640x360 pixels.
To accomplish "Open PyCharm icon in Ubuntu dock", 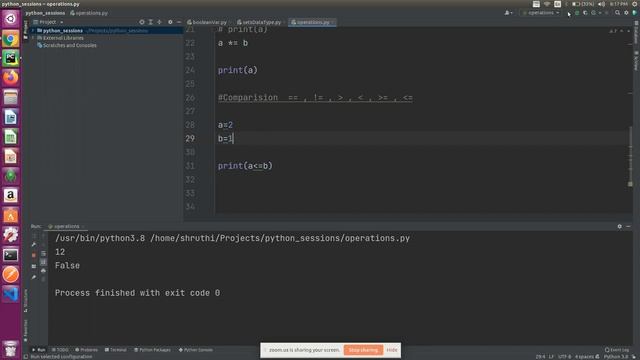I will (x=11, y=58).
